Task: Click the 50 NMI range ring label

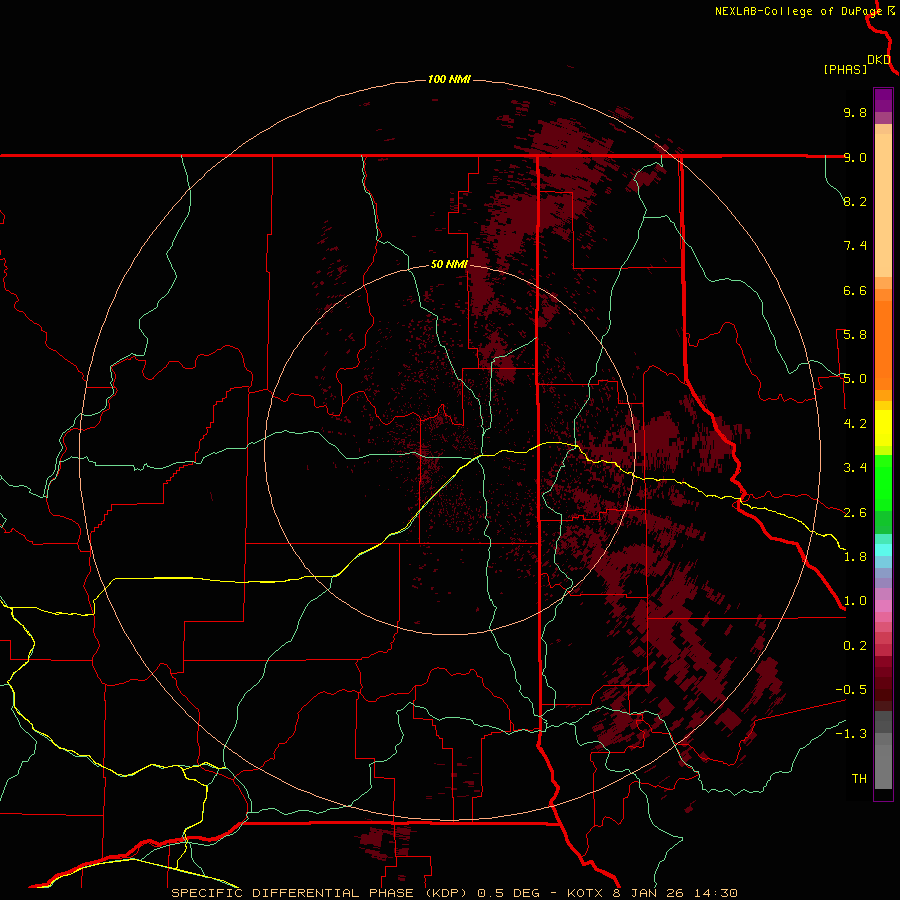Action: (449, 264)
